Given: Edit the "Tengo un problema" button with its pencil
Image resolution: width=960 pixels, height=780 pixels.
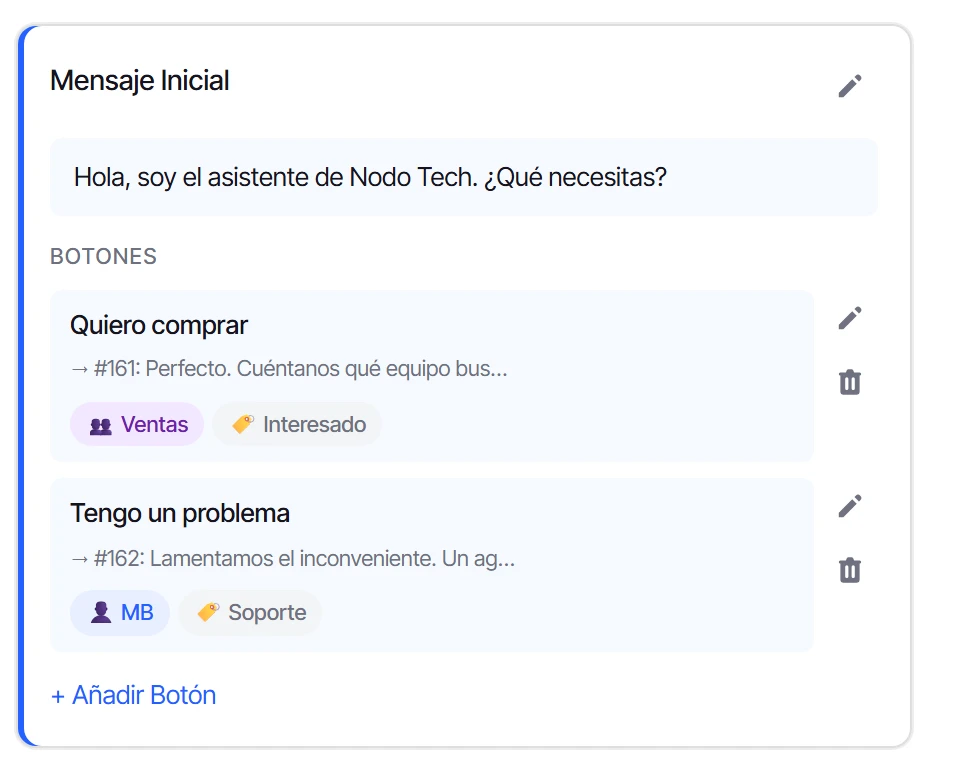Looking at the screenshot, I should (850, 506).
